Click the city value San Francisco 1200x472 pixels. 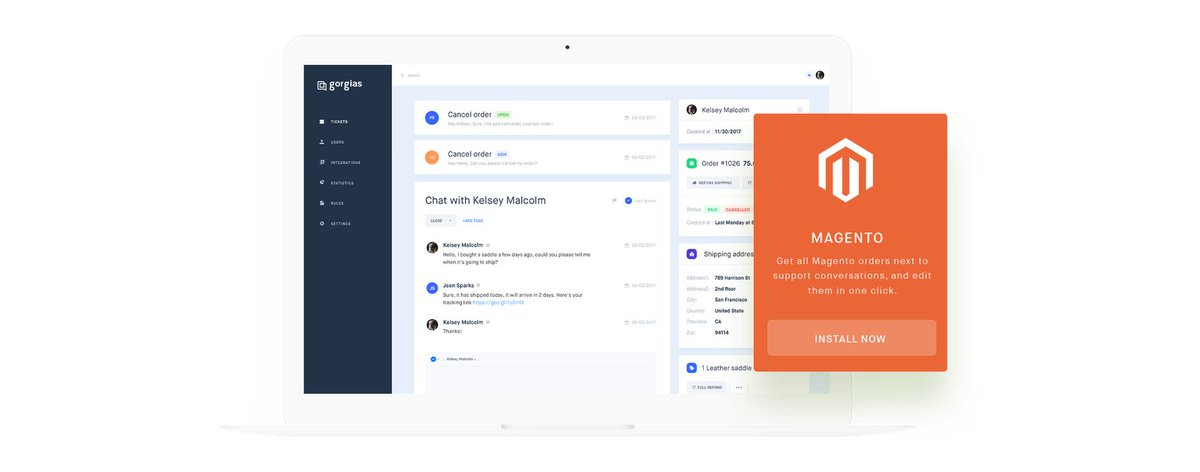(x=730, y=299)
